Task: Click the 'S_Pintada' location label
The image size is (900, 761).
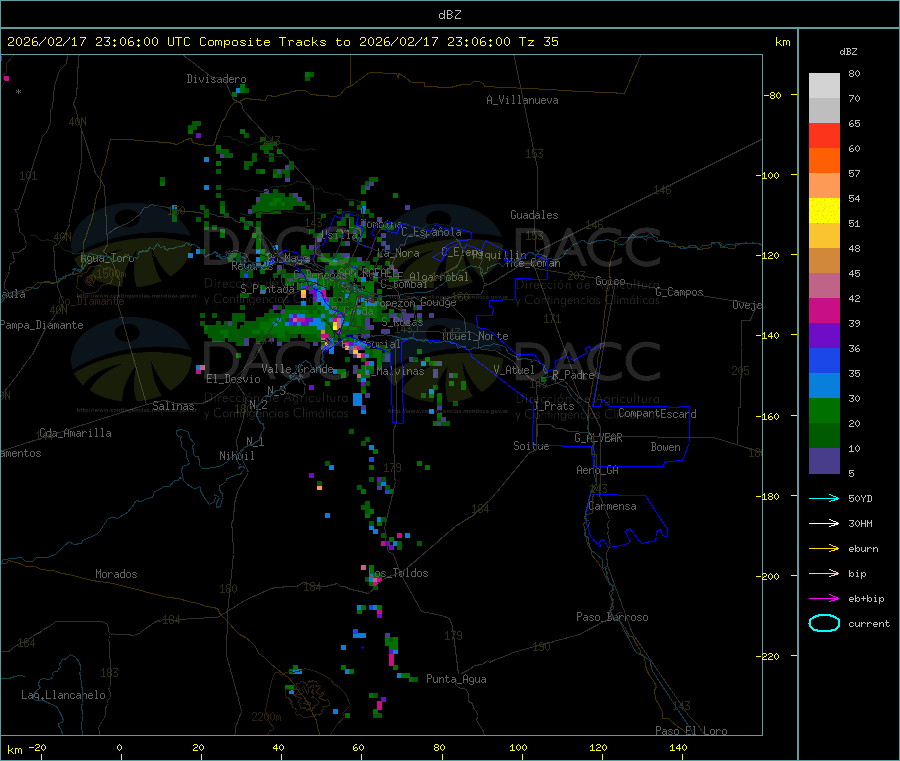Action: tap(267, 289)
